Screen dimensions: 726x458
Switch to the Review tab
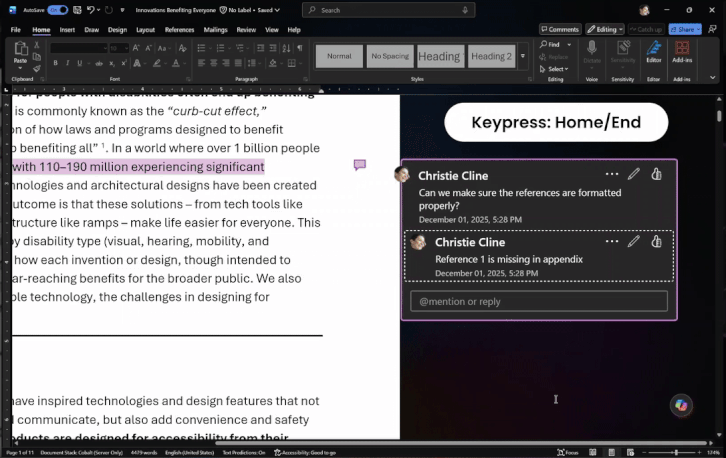246,30
